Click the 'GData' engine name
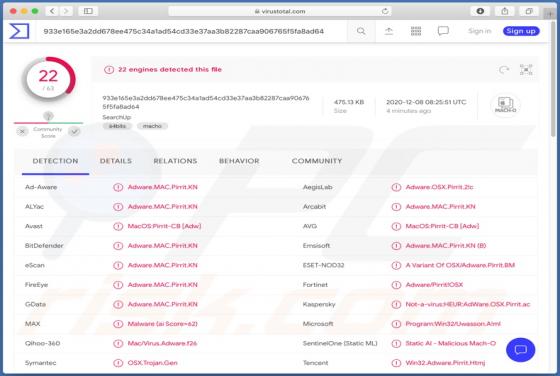The width and height of the screenshot is (560, 376). click(35, 304)
